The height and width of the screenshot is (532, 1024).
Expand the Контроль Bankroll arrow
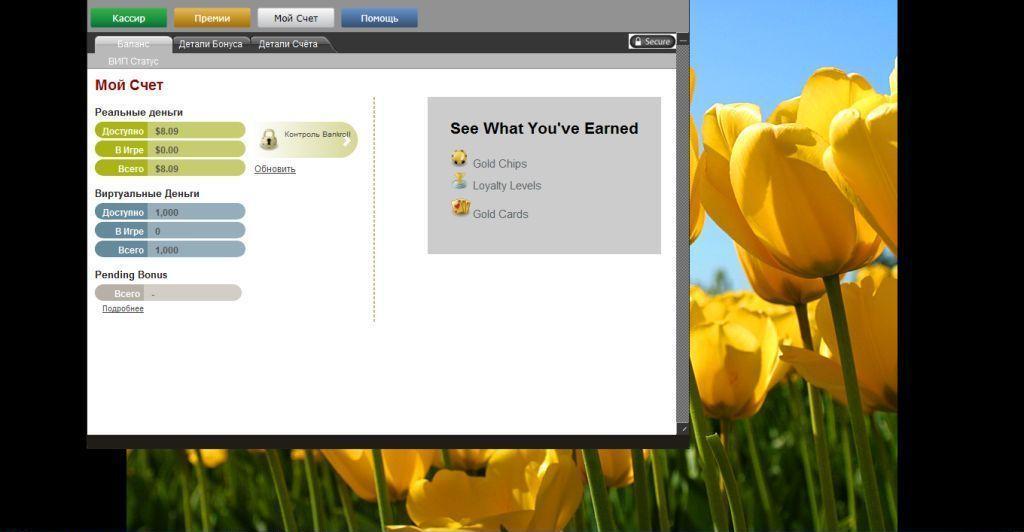[346, 140]
